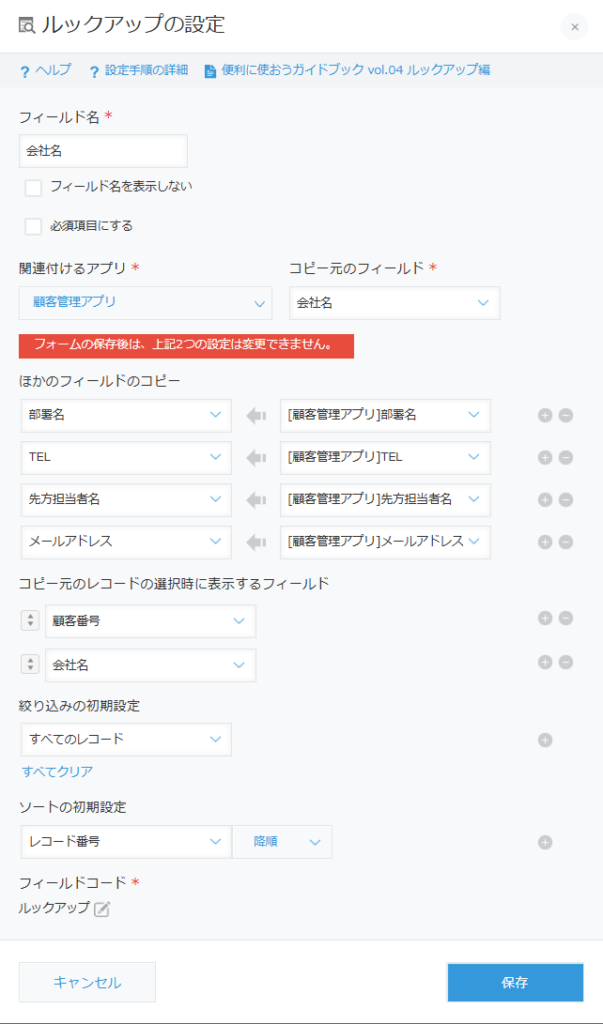Screen dimensions: 603x1024
Task: Add another sort condition with the plus icon
Action: tap(545, 842)
